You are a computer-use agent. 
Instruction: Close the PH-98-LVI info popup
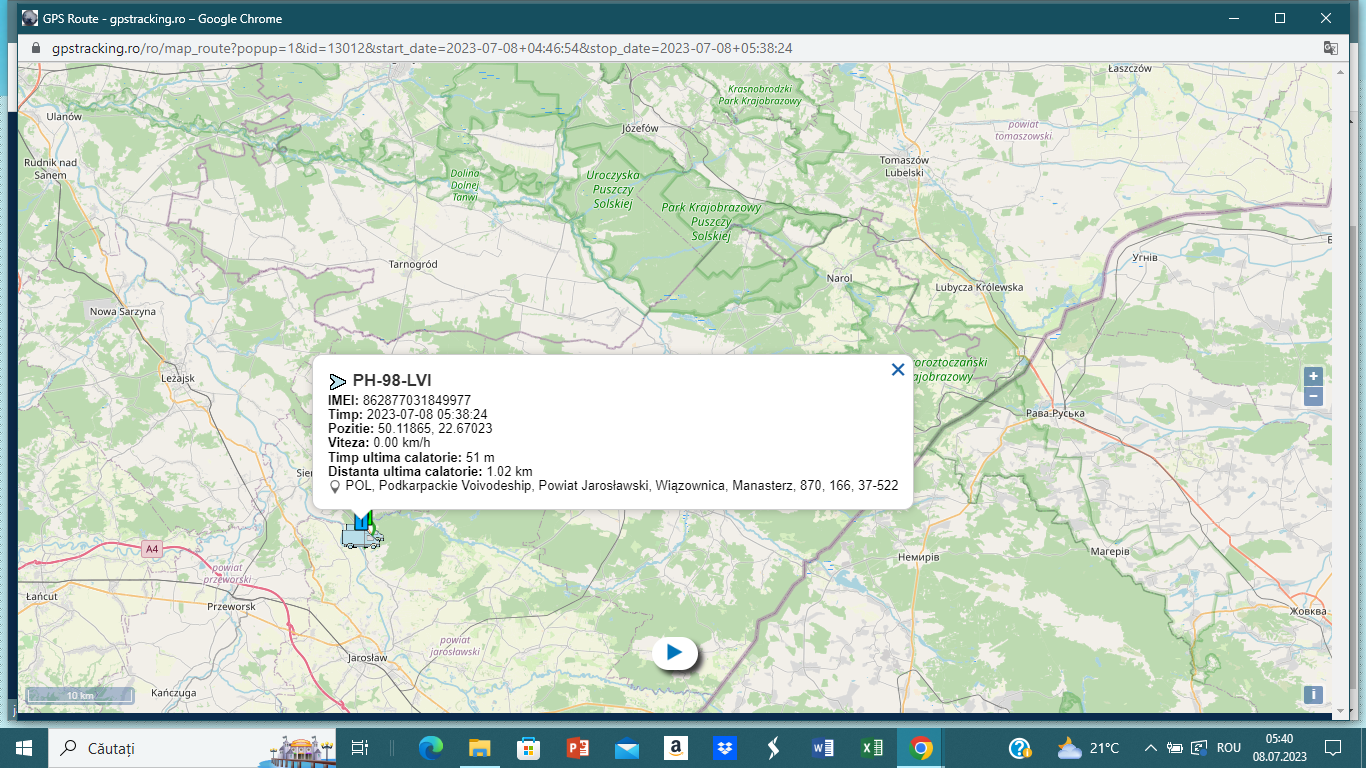click(897, 370)
